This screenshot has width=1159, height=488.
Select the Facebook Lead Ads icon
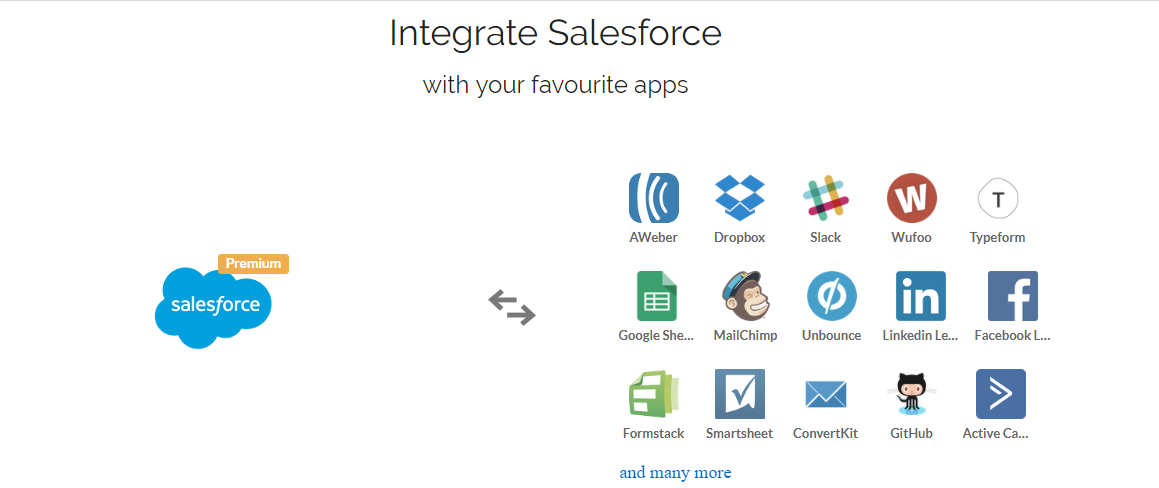[1012, 296]
